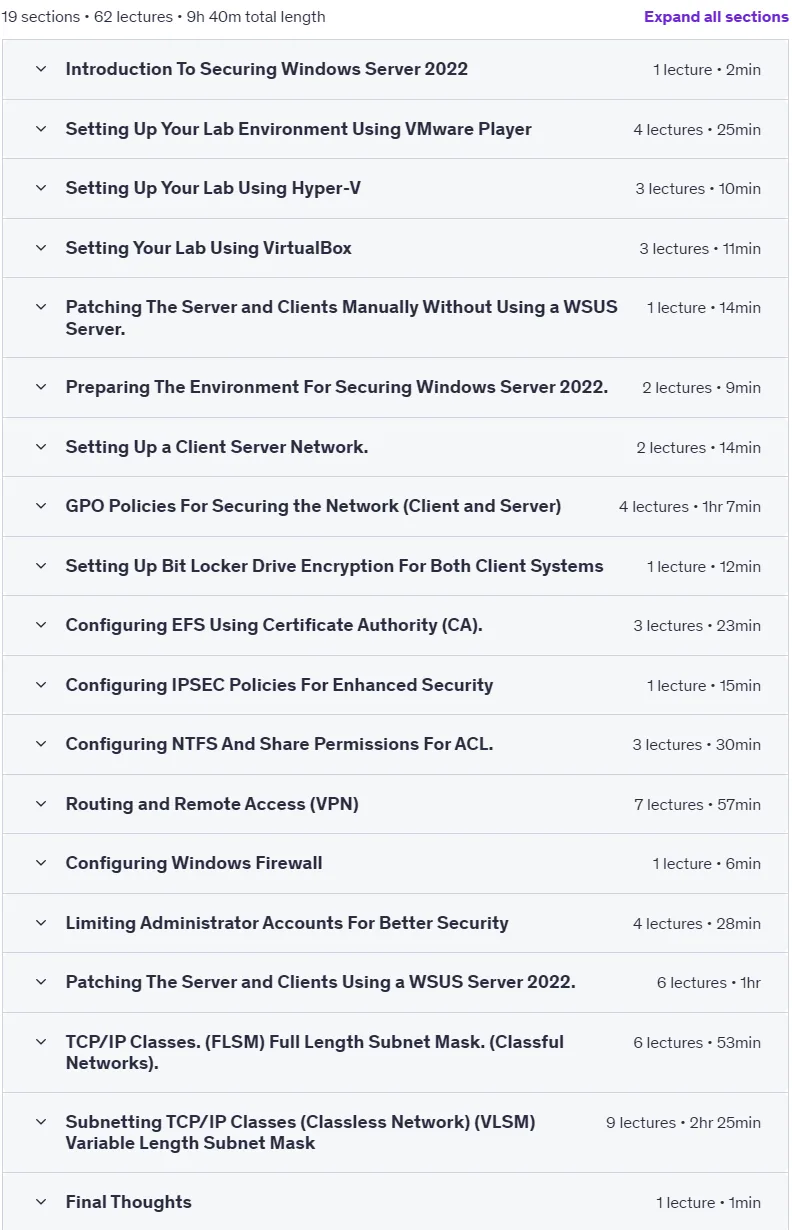Open chevron beside Final Thoughts section
The width and height of the screenshot is (792, 1230).
[x=41, y=1202]
